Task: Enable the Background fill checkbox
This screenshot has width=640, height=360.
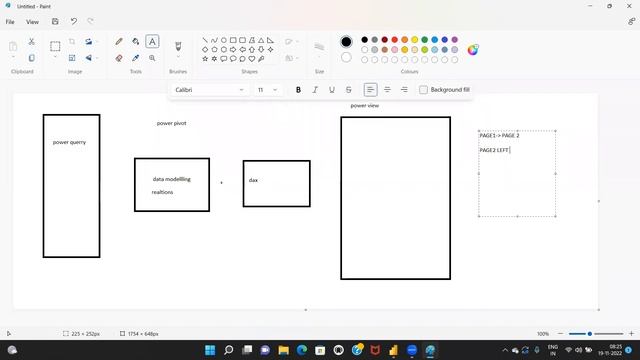Action: point(423,90)
